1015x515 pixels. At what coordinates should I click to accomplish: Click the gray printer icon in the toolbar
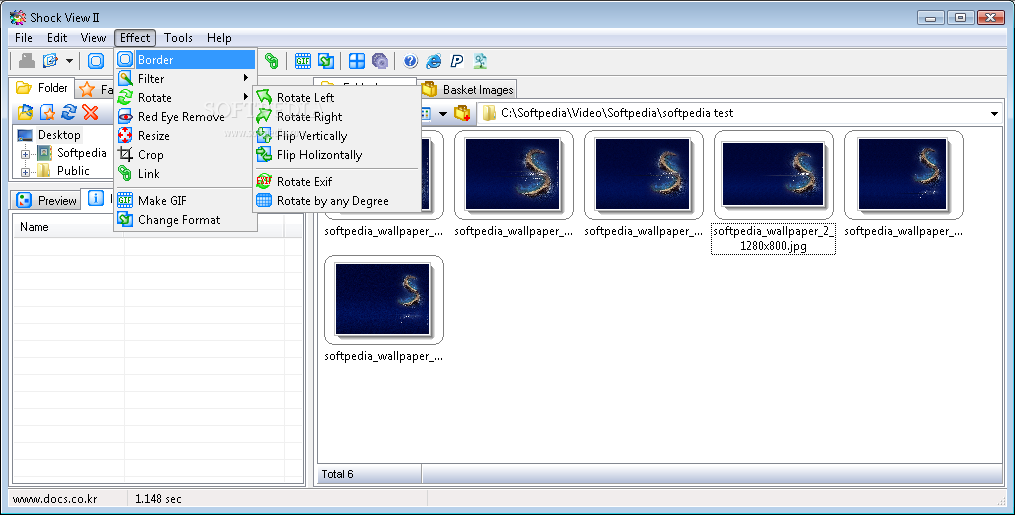pyautogui.click(x=27, y=61)
